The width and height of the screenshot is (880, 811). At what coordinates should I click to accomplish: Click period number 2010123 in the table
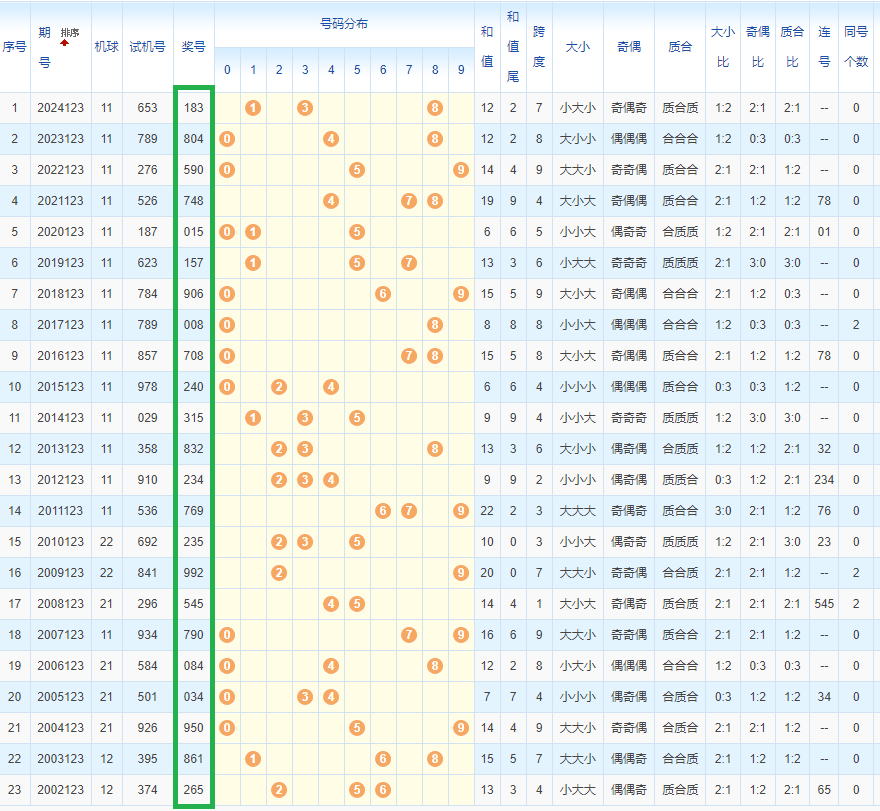pos(61,542)
